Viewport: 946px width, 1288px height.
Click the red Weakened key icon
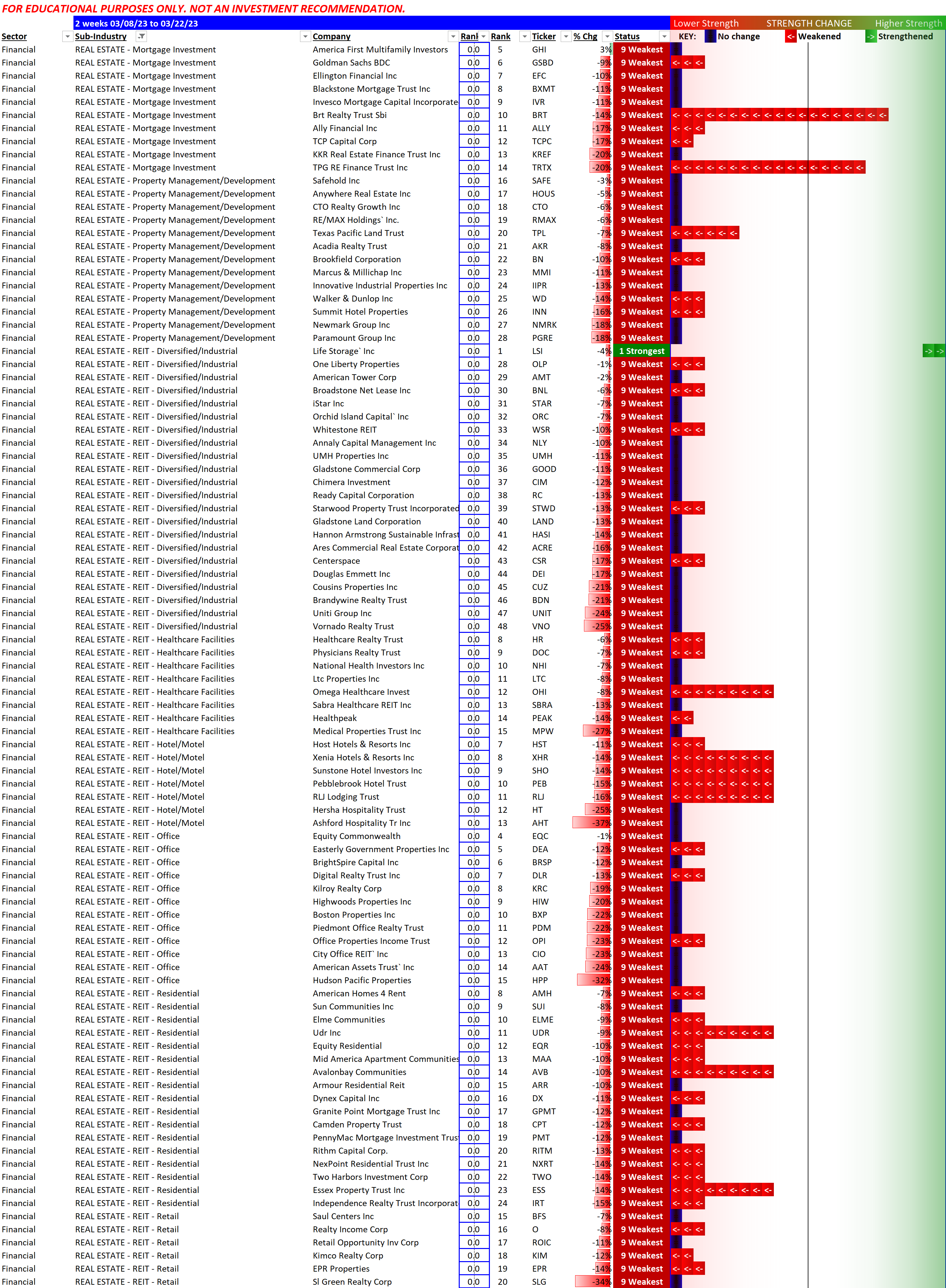[790, 37]
